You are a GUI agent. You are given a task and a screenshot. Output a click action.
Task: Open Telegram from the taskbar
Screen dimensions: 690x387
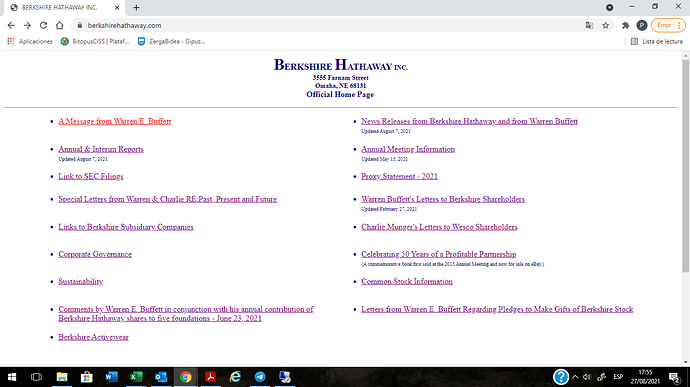coord(260,377)
